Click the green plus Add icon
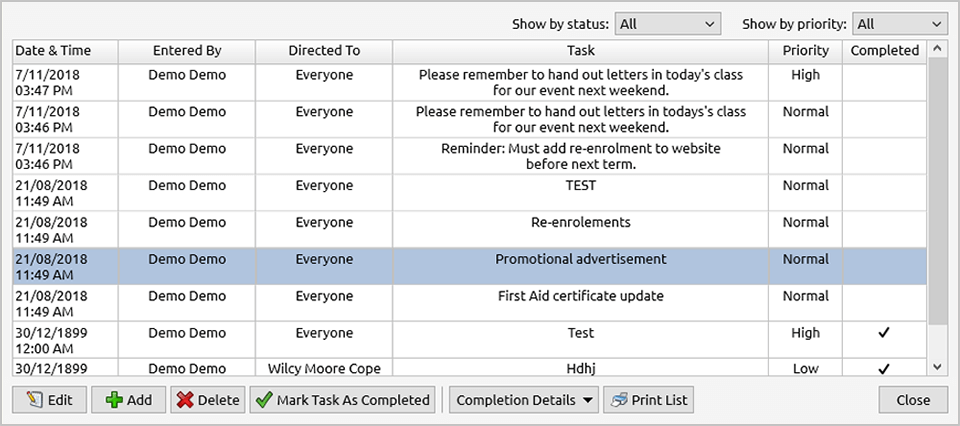This screenshot has height=426, width=960. pyautogui.click(x=114, y=400)
